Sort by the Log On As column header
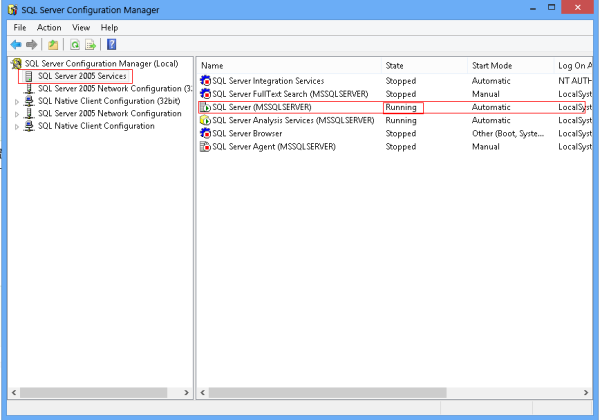 click(573, 65)
